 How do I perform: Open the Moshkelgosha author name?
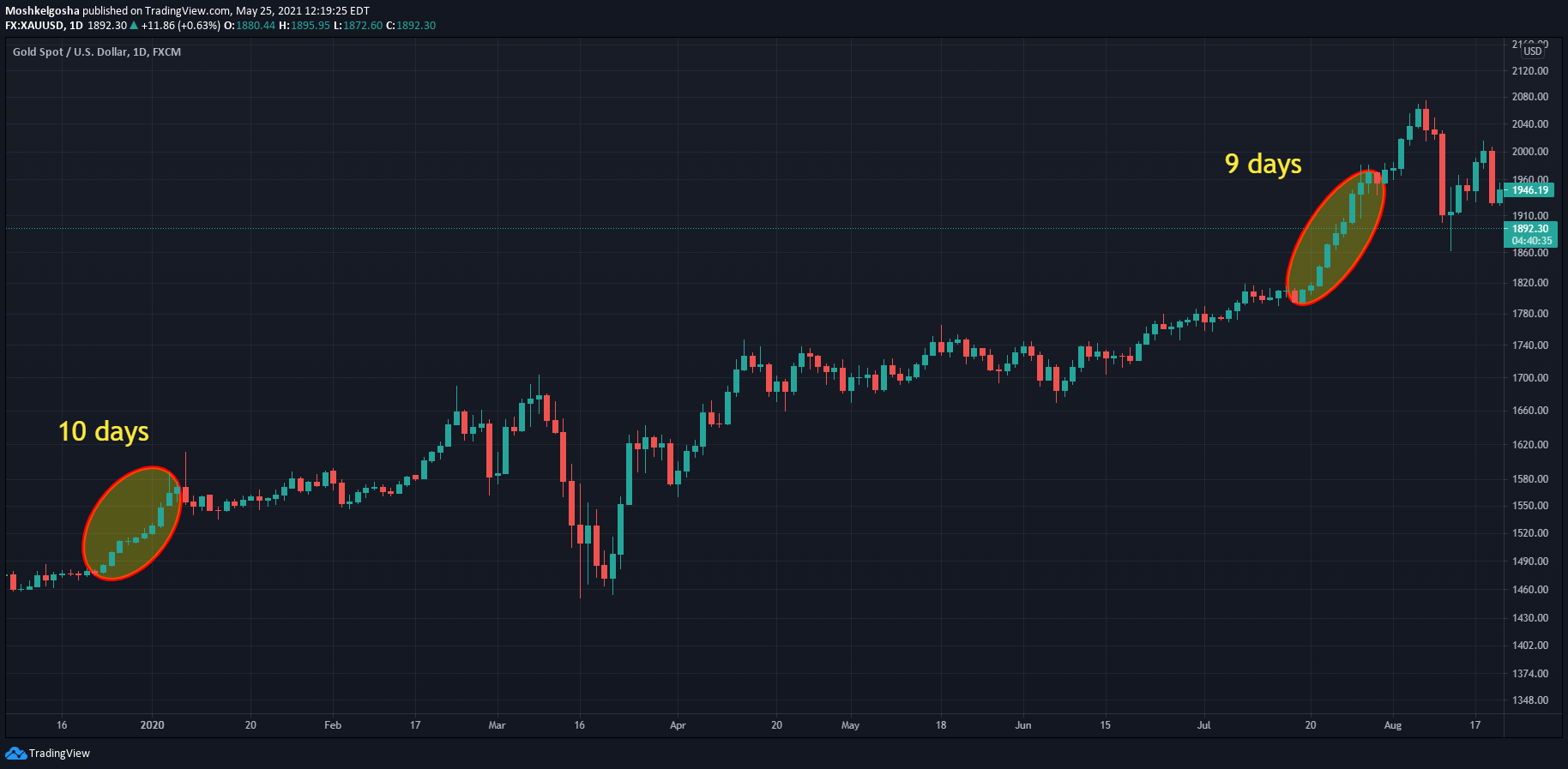tap(42, 11)
